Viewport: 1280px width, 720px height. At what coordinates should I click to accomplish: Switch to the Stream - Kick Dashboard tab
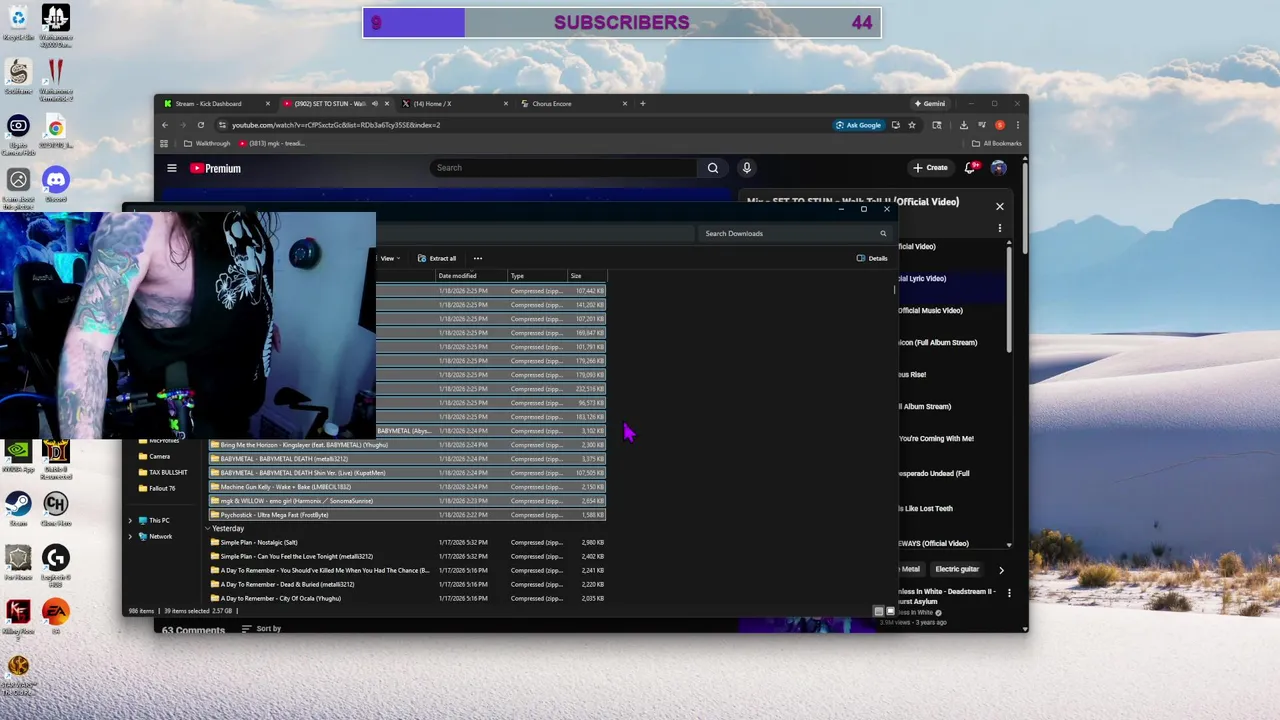tap(215, 104)
